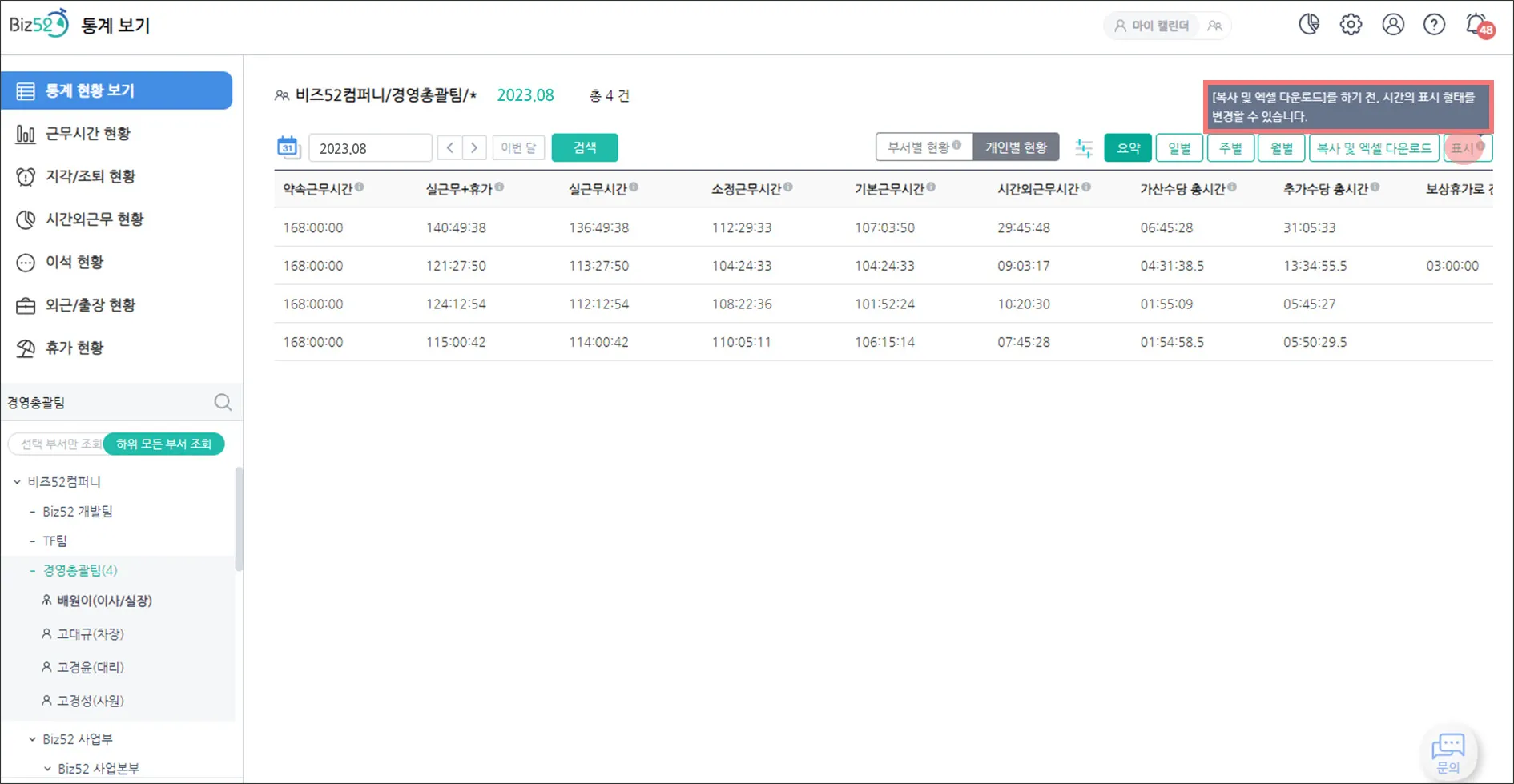Click the info icon next to 추가수당 총시간
Image resolution: width=1514 pixels, height=784 pixels.
tap(1375, 187)
